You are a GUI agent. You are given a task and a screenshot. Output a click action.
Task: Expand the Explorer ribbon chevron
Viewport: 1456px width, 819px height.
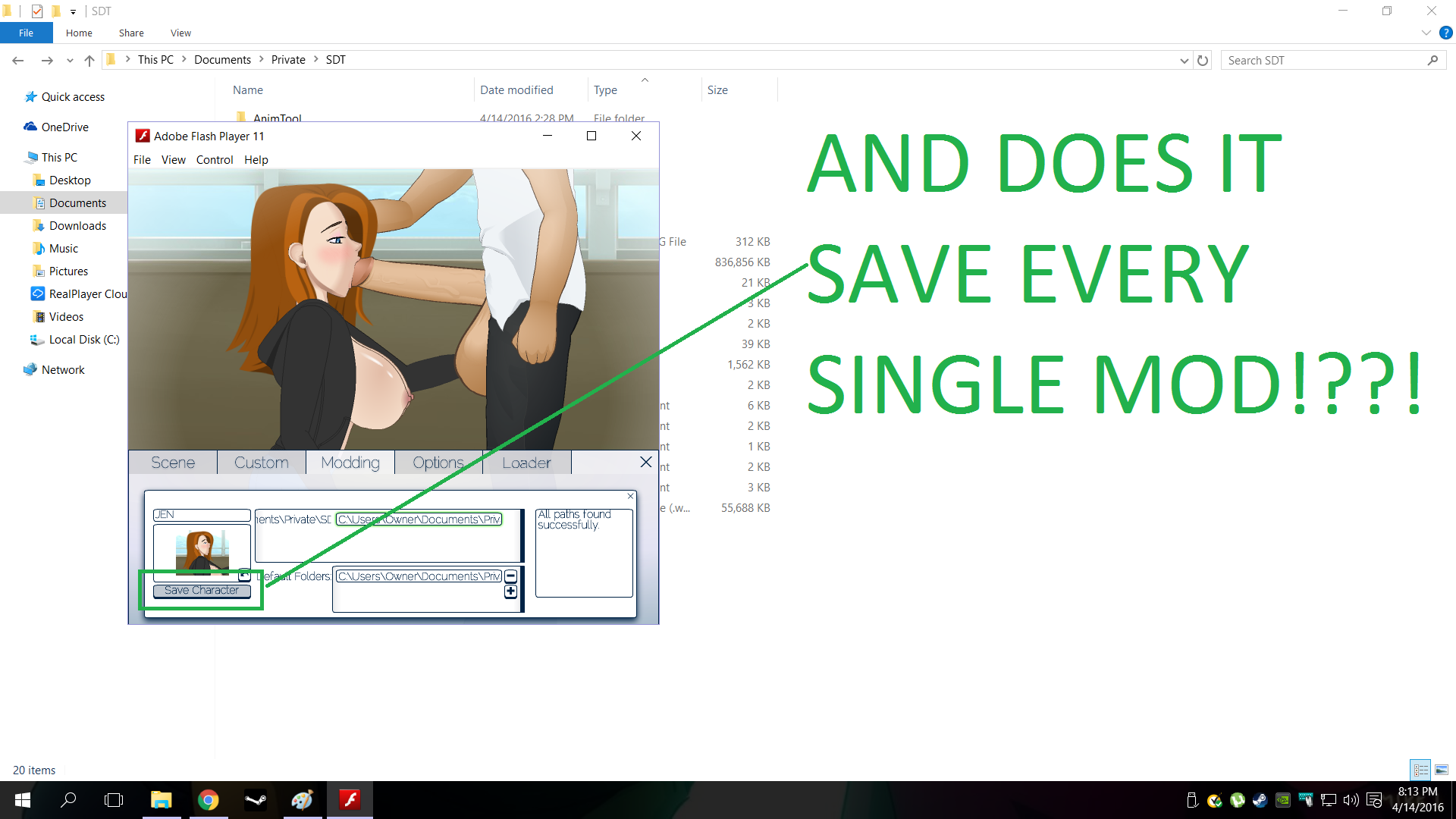pos(1426,33)
